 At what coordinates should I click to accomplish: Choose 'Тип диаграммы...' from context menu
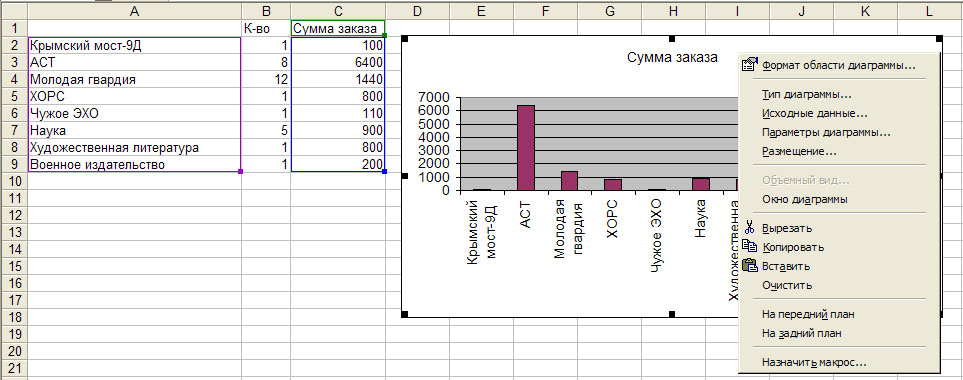806,95
